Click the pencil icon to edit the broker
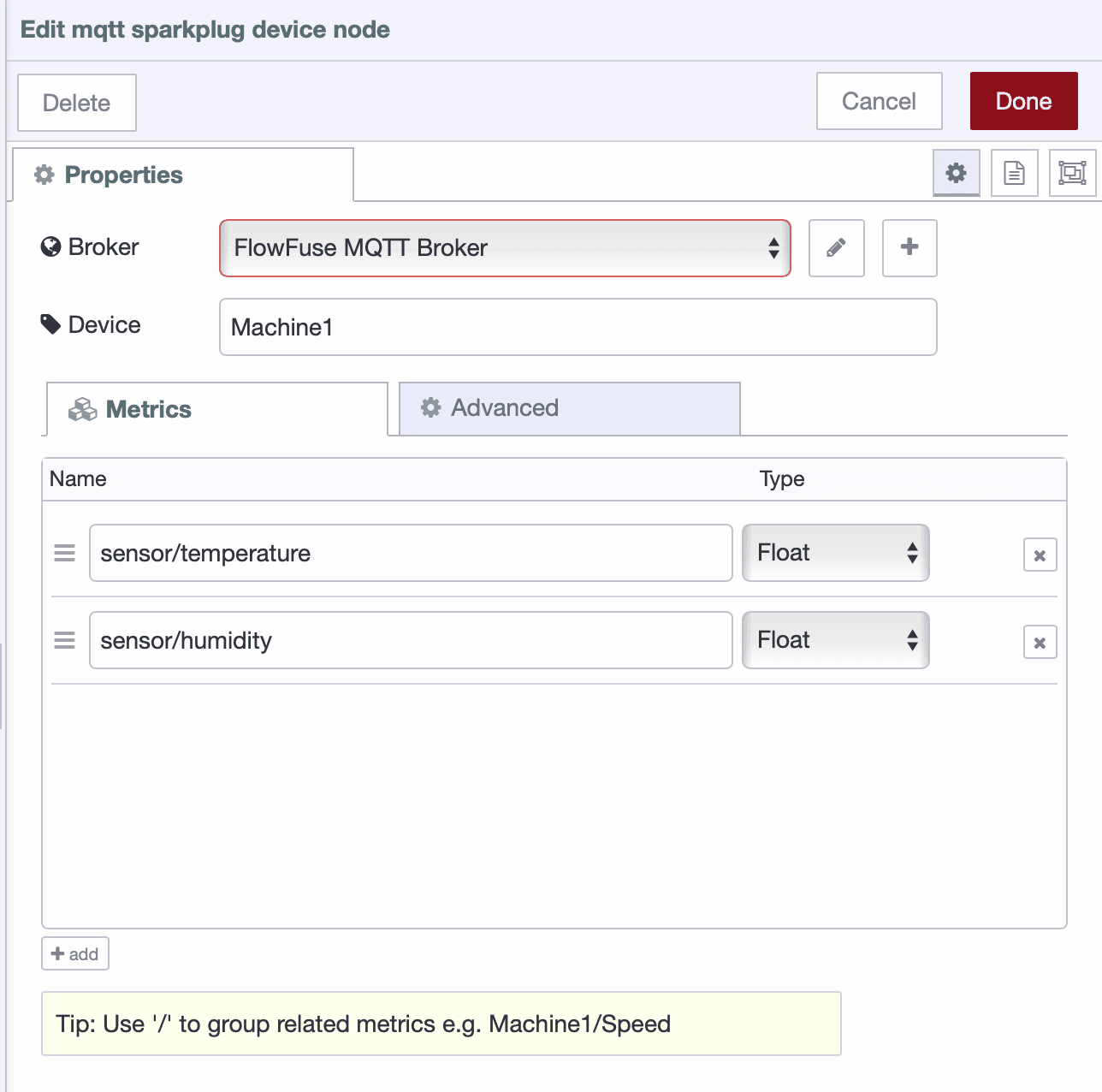 pos(836,248)
